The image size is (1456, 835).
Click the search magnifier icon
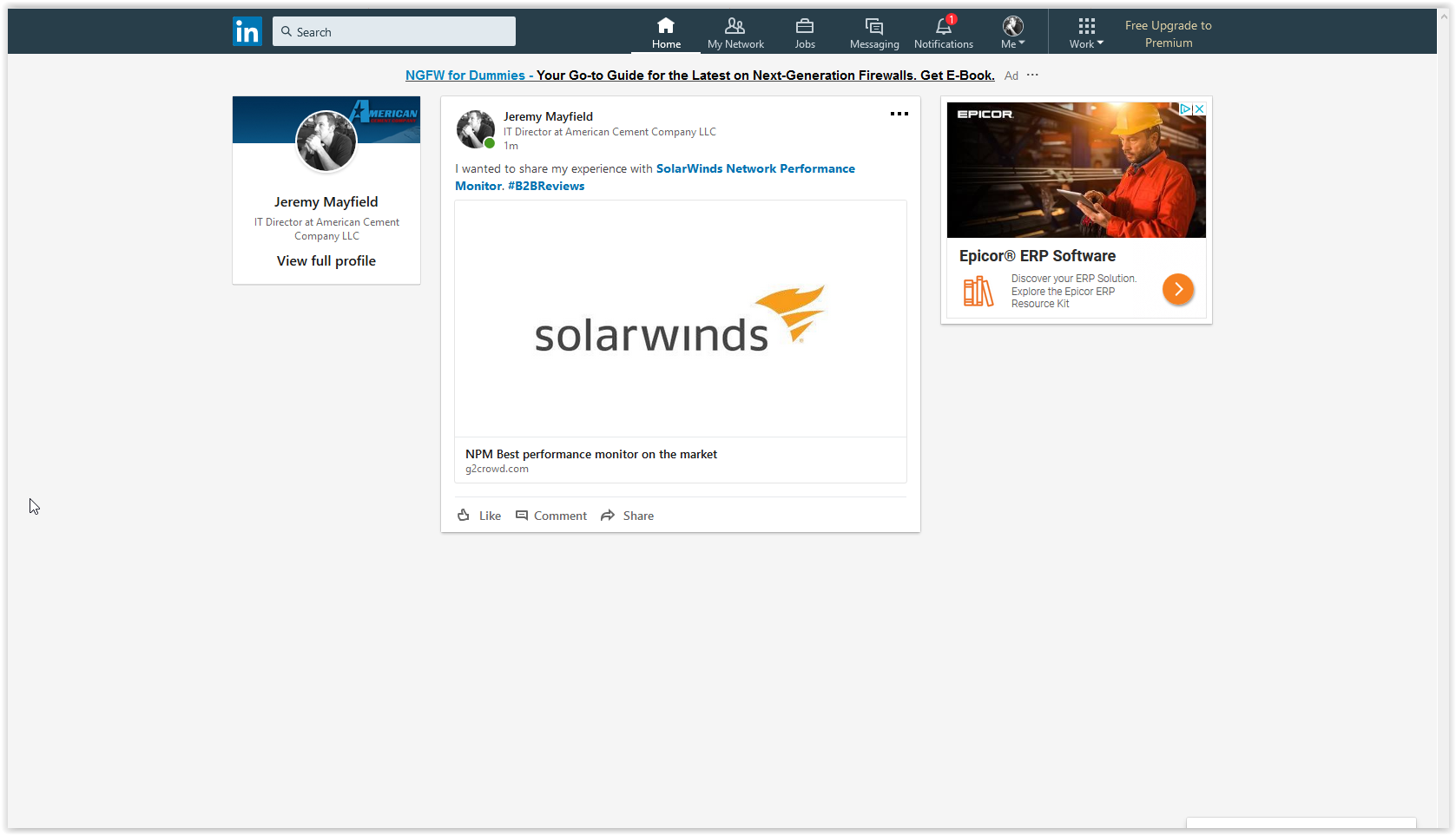(x=286, y=32)
